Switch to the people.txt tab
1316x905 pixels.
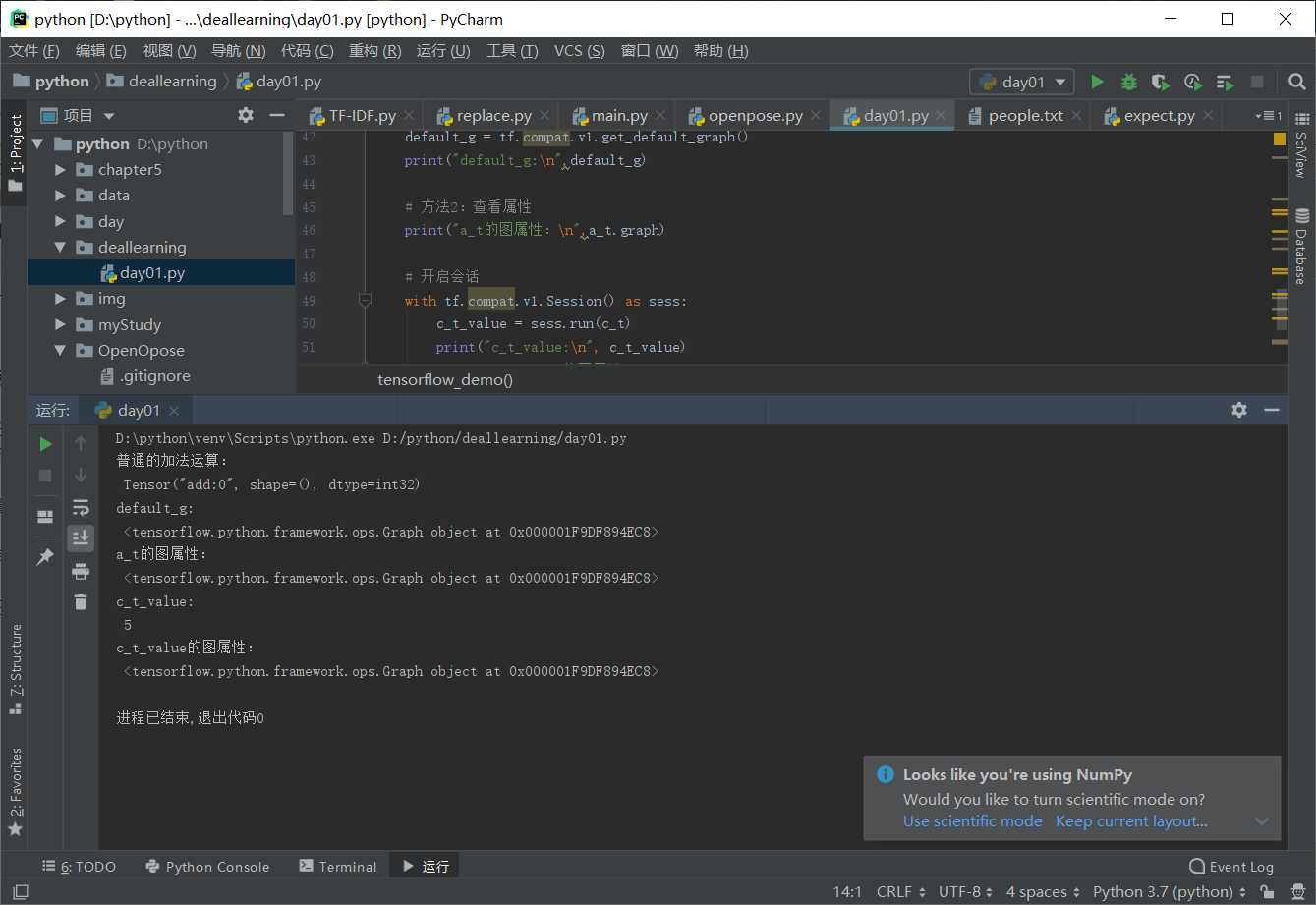(x=1025, y=116)
